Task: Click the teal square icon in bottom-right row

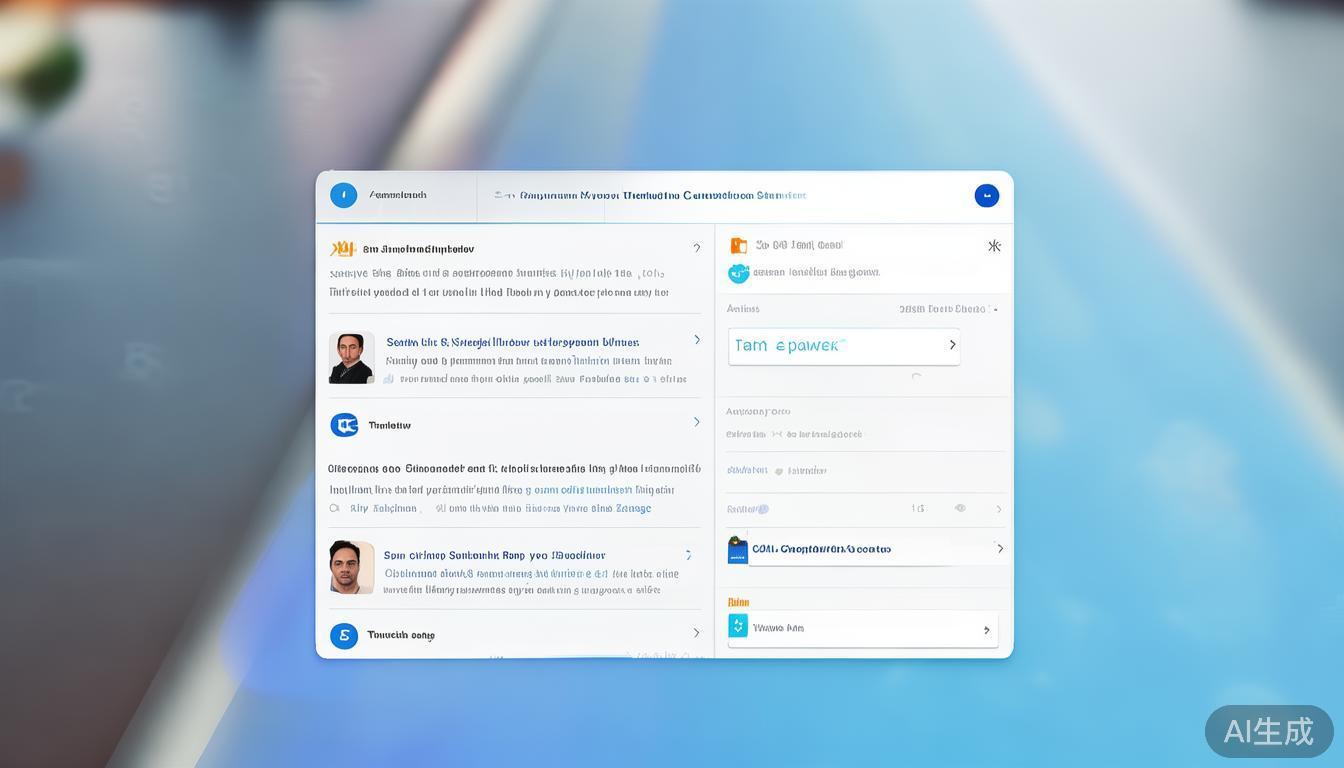Action: [738, 626]
